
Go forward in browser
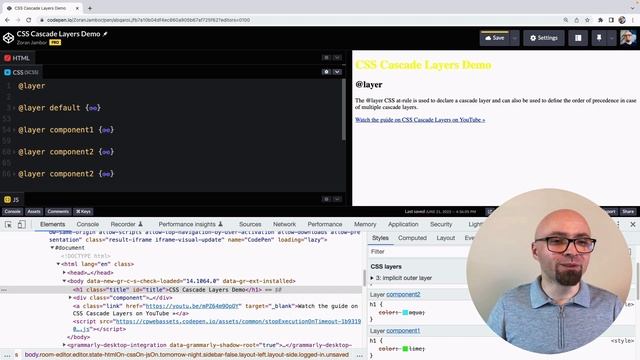(18, 20)
